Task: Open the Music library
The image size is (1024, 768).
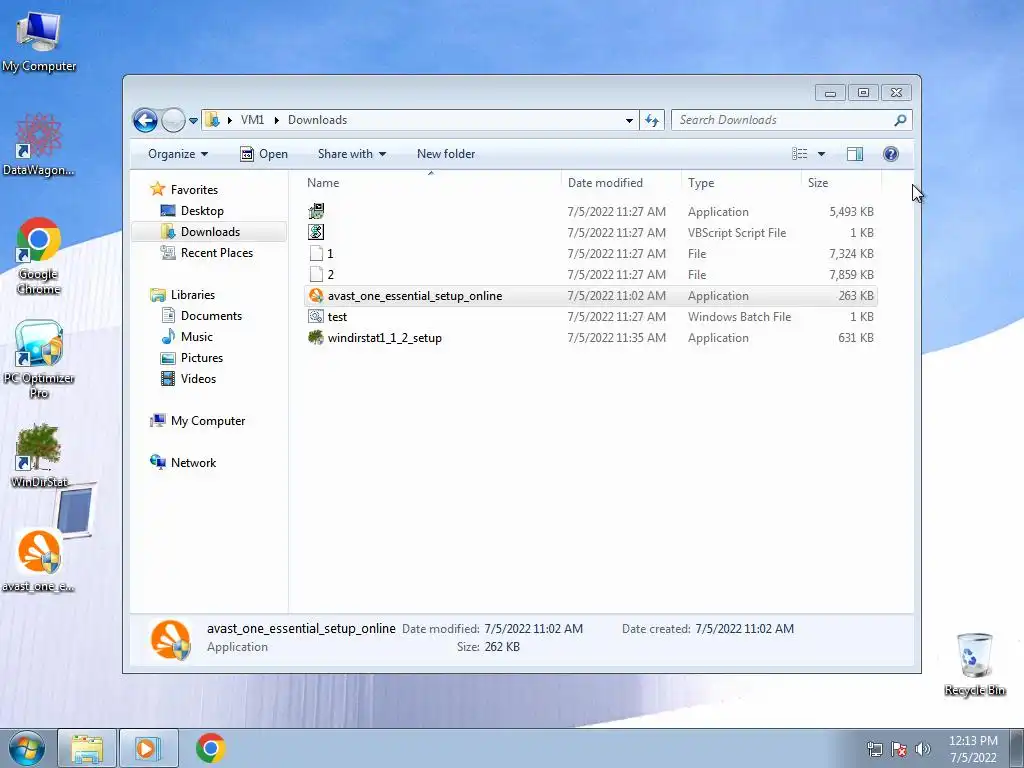Action: pyautogui.click(x=197, y=337)
